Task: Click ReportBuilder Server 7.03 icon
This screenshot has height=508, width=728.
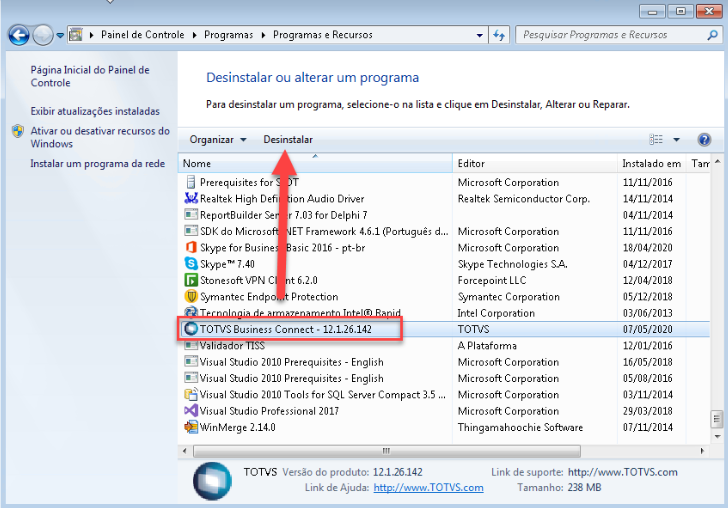Action: point(191,215)
